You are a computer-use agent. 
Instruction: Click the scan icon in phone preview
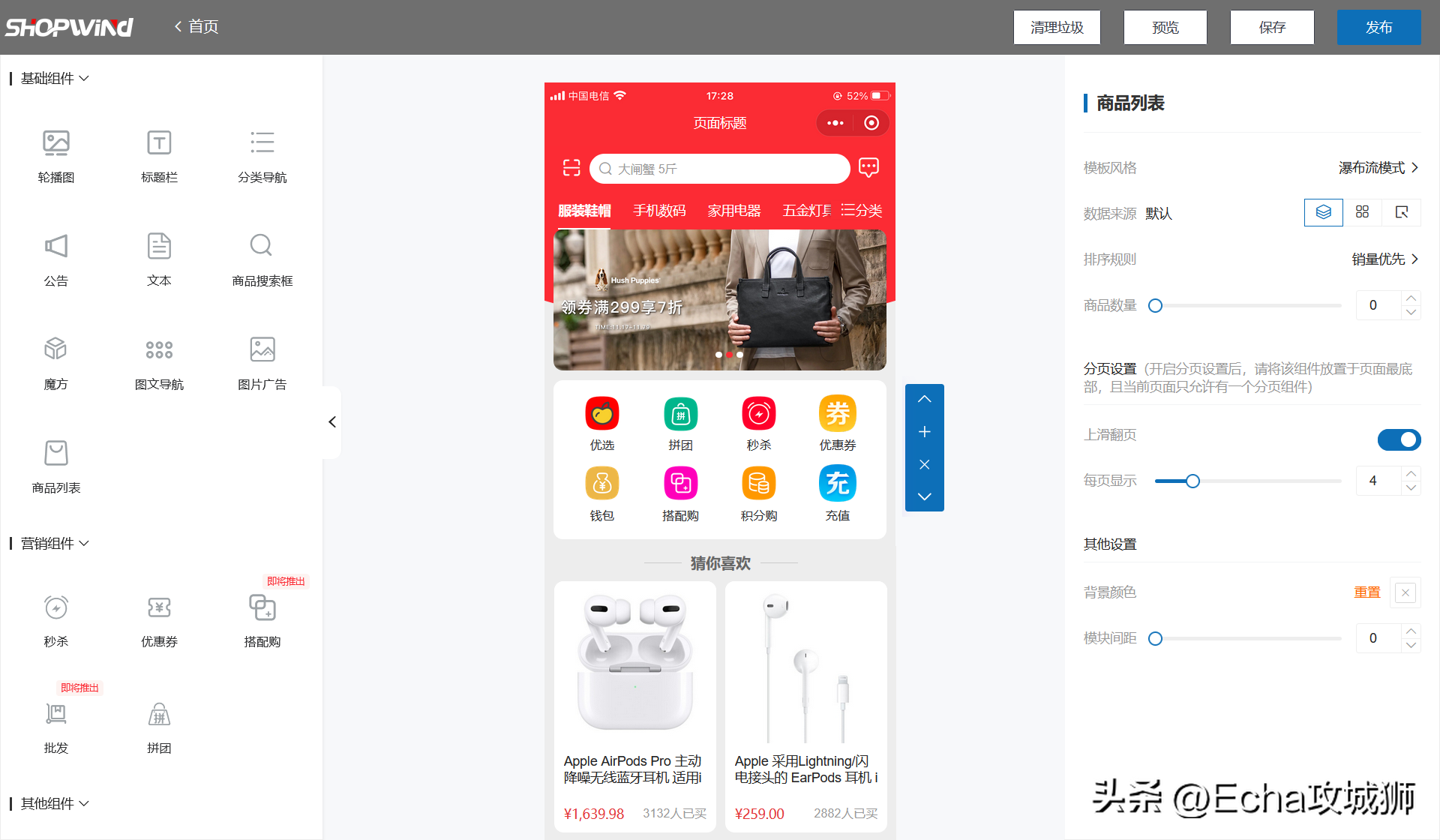[571, 168]
